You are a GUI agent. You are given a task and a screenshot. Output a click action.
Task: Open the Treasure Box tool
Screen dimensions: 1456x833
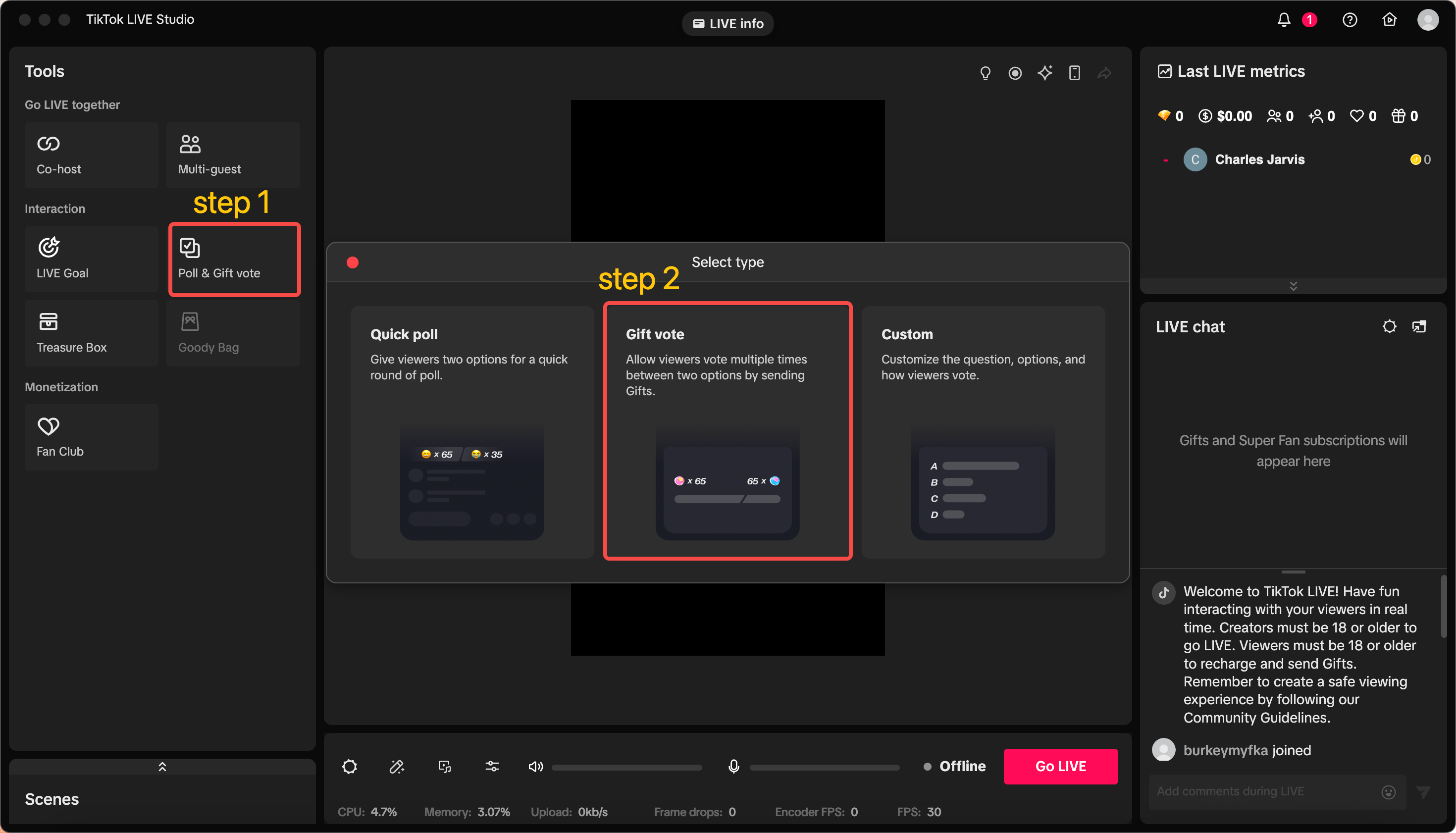91,333
